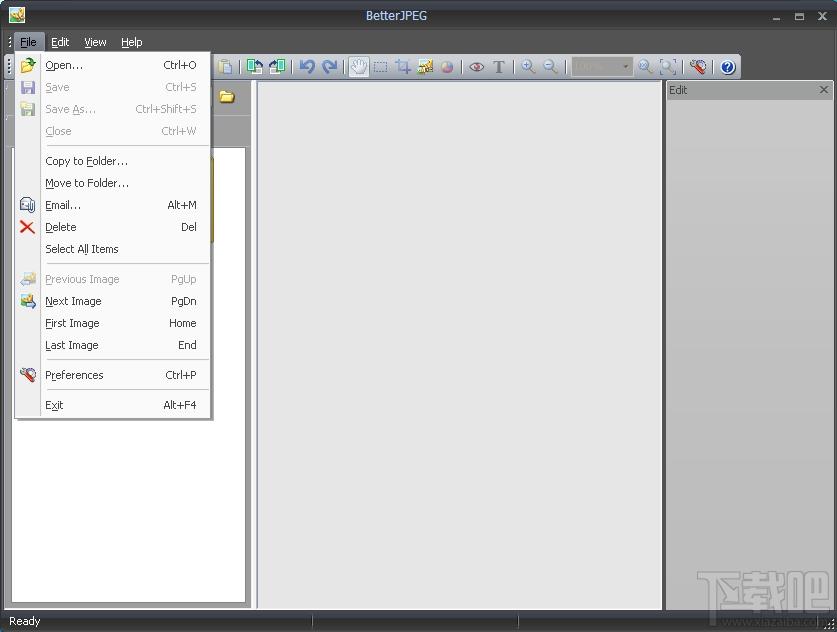Viewport: 837px width, 632px height.
Task: Minimize the BetterJPEG window
Action: [x=776, y=18]
